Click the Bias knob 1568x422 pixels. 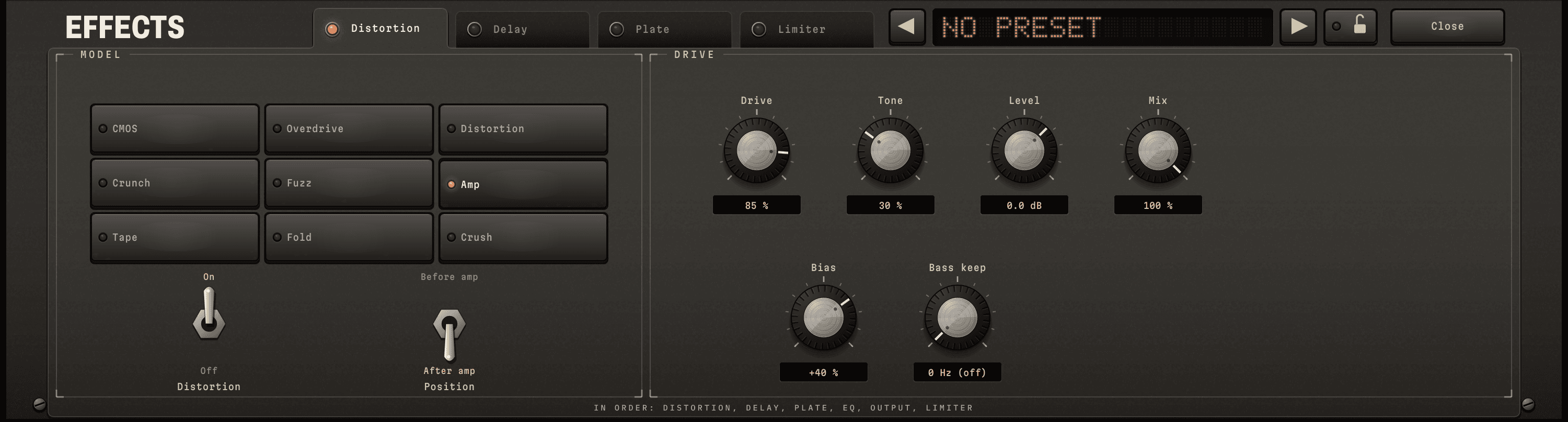coord(824,318)
